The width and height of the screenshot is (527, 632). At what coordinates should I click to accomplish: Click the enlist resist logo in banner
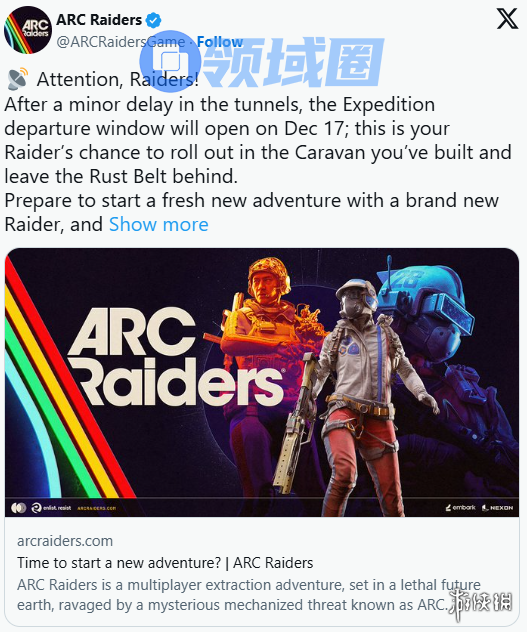point(51,508)
